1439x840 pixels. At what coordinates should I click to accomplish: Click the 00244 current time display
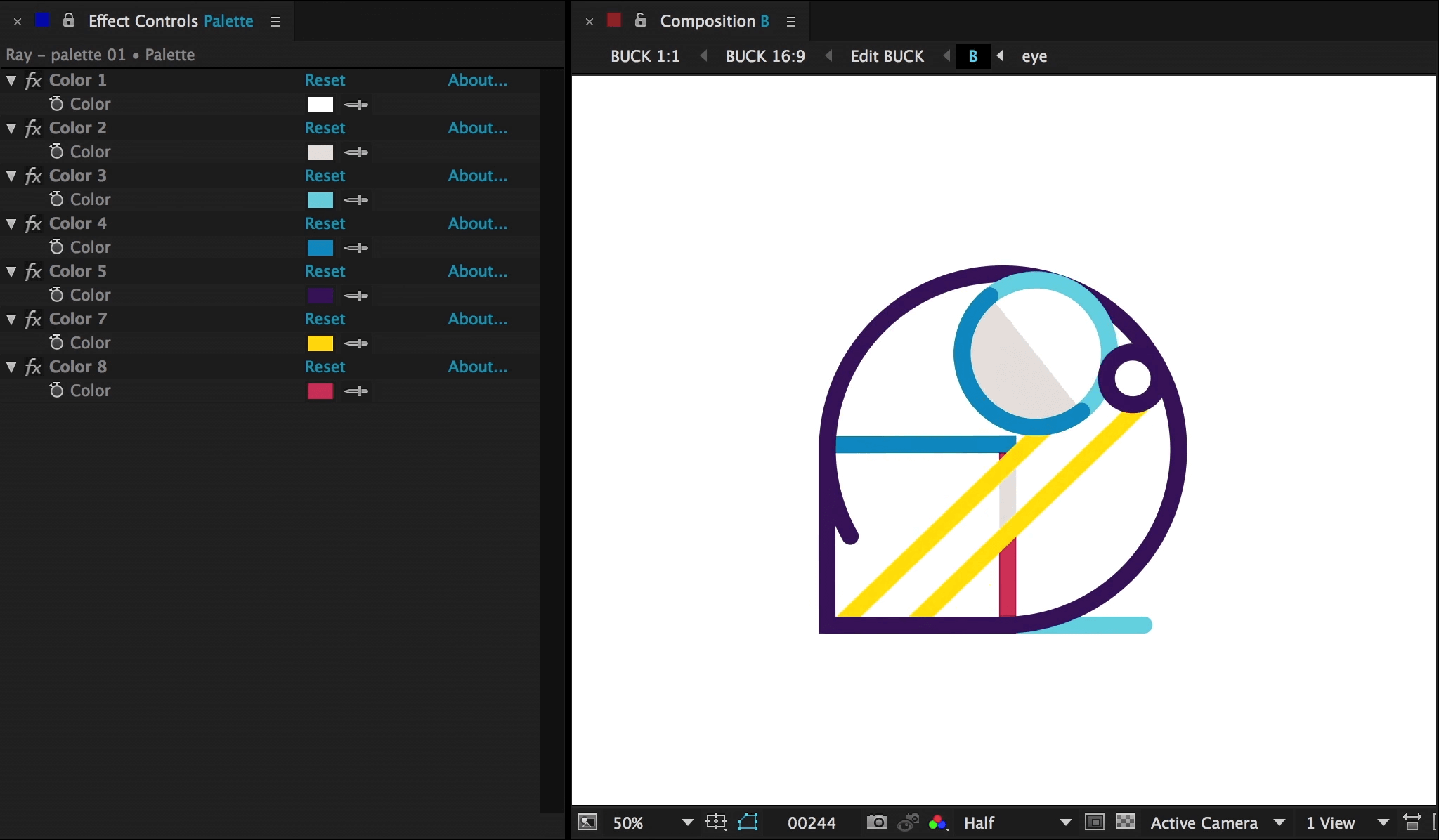pos(812,823)
